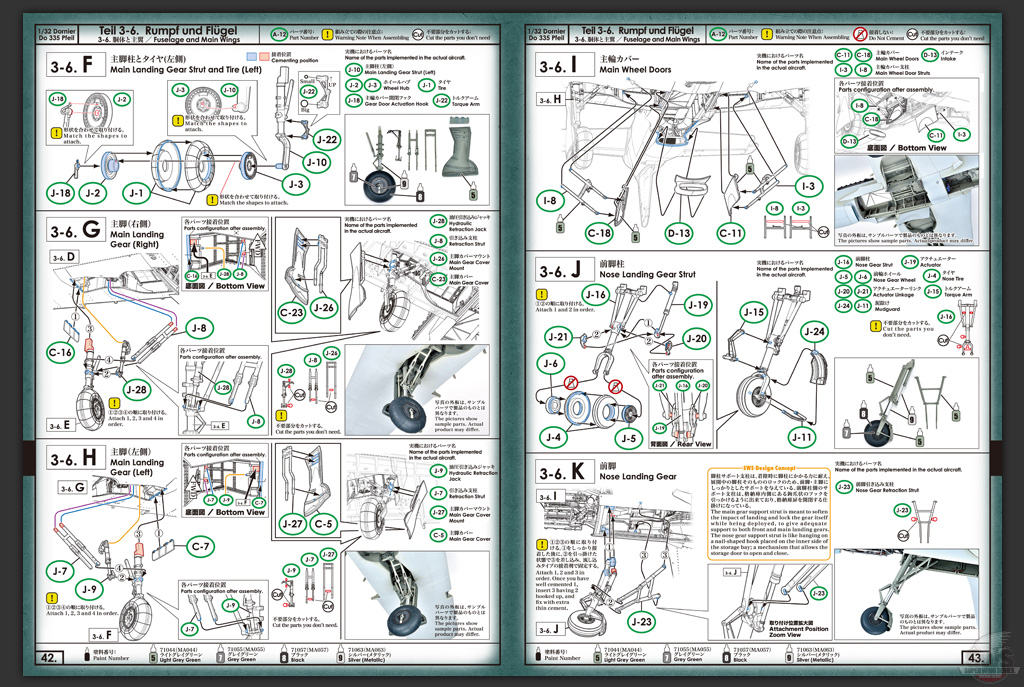Select the A-12 part number bubble in the page 43 header

click(x=718, y=34)
